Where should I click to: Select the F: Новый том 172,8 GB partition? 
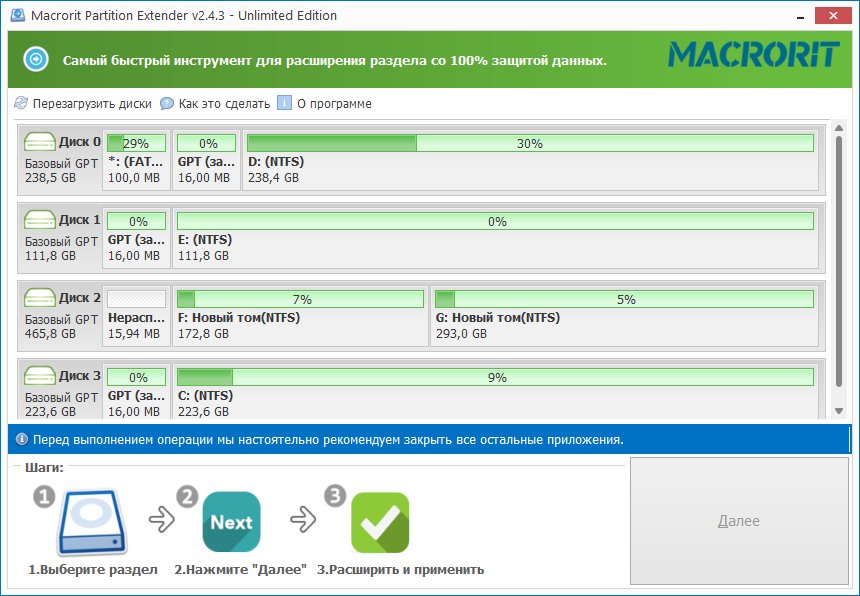point(301,315)
